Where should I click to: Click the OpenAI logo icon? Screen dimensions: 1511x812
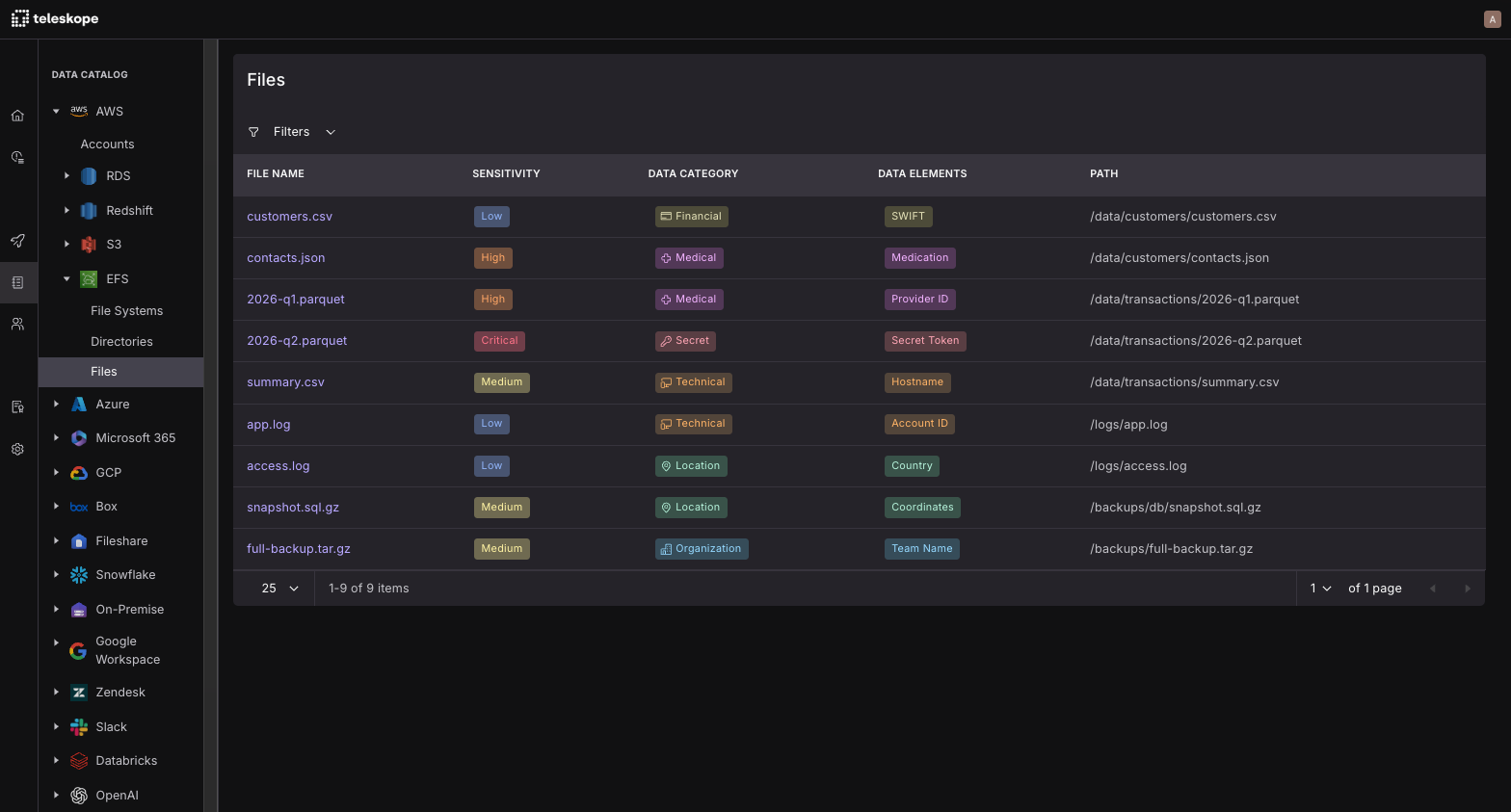(x=79, y=796)
